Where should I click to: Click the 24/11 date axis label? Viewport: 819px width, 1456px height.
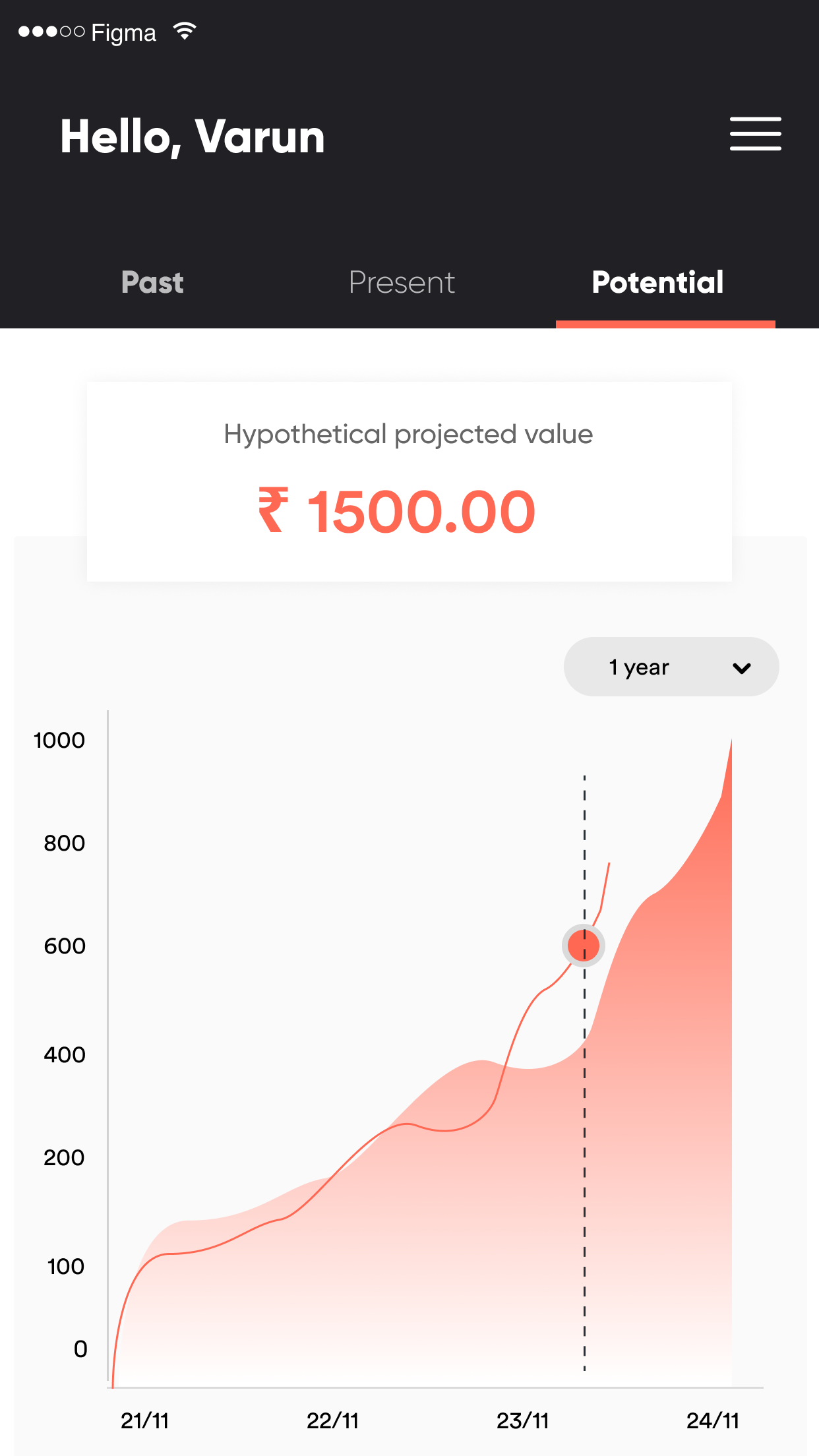pyautogui.click(x=712, y=1420)
